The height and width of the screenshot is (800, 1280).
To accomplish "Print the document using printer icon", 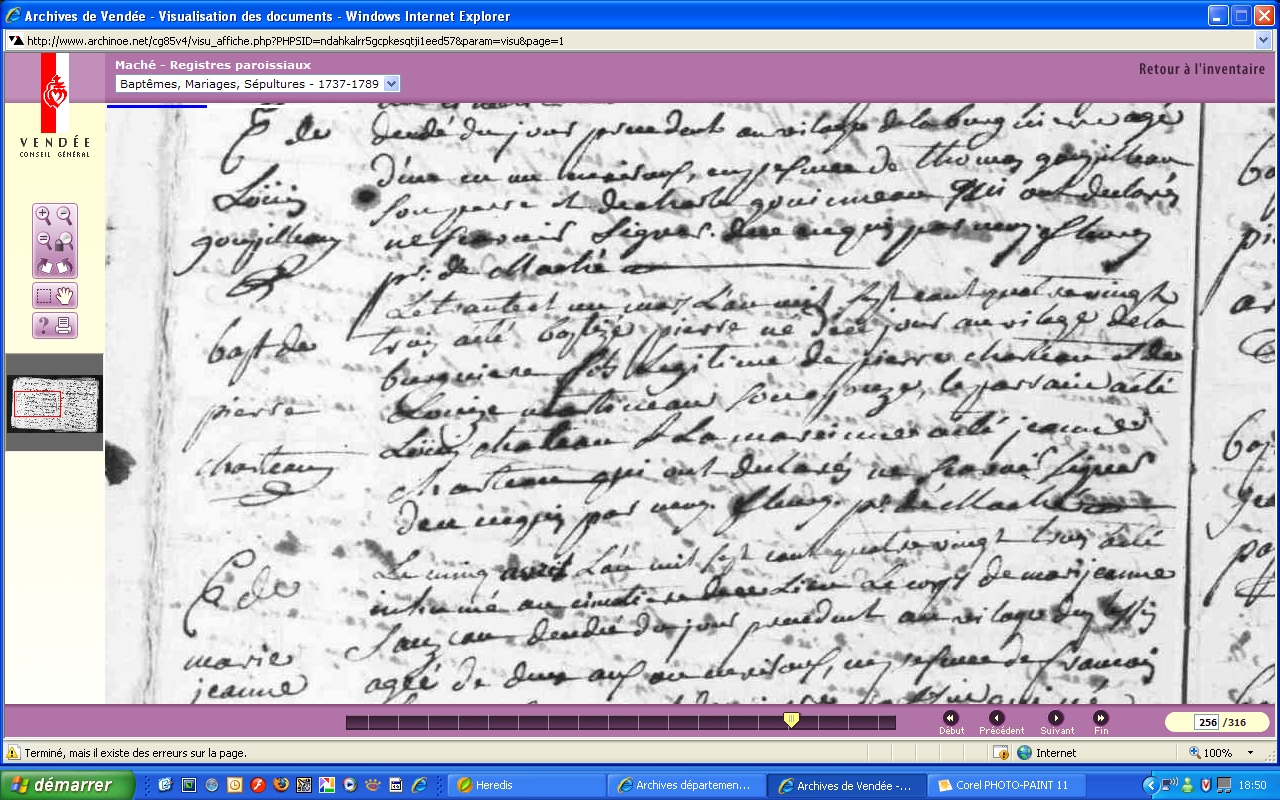I will point(65,325).
